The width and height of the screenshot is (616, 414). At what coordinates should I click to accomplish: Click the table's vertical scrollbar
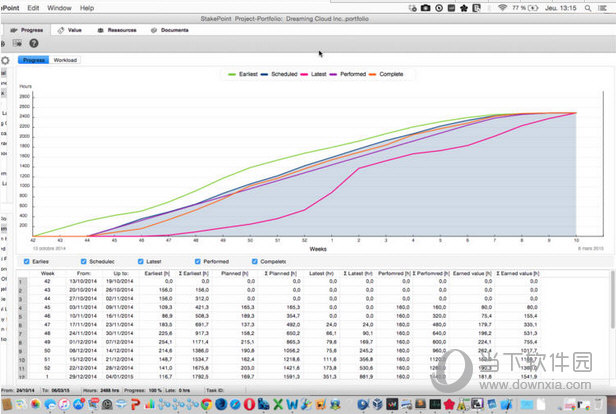(x=612, y=300)
